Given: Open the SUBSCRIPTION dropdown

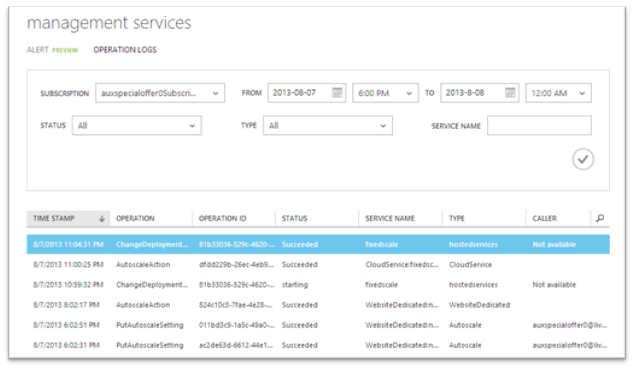Looking at the screenshot, I should [160, 93].
